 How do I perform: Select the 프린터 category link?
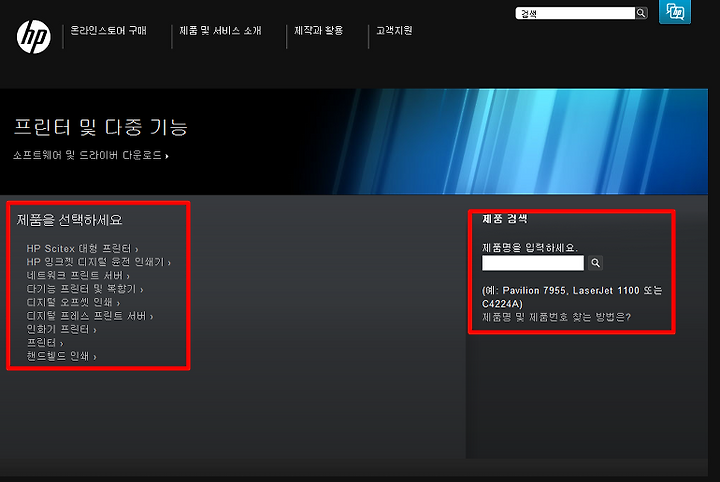tap(45, 343)
